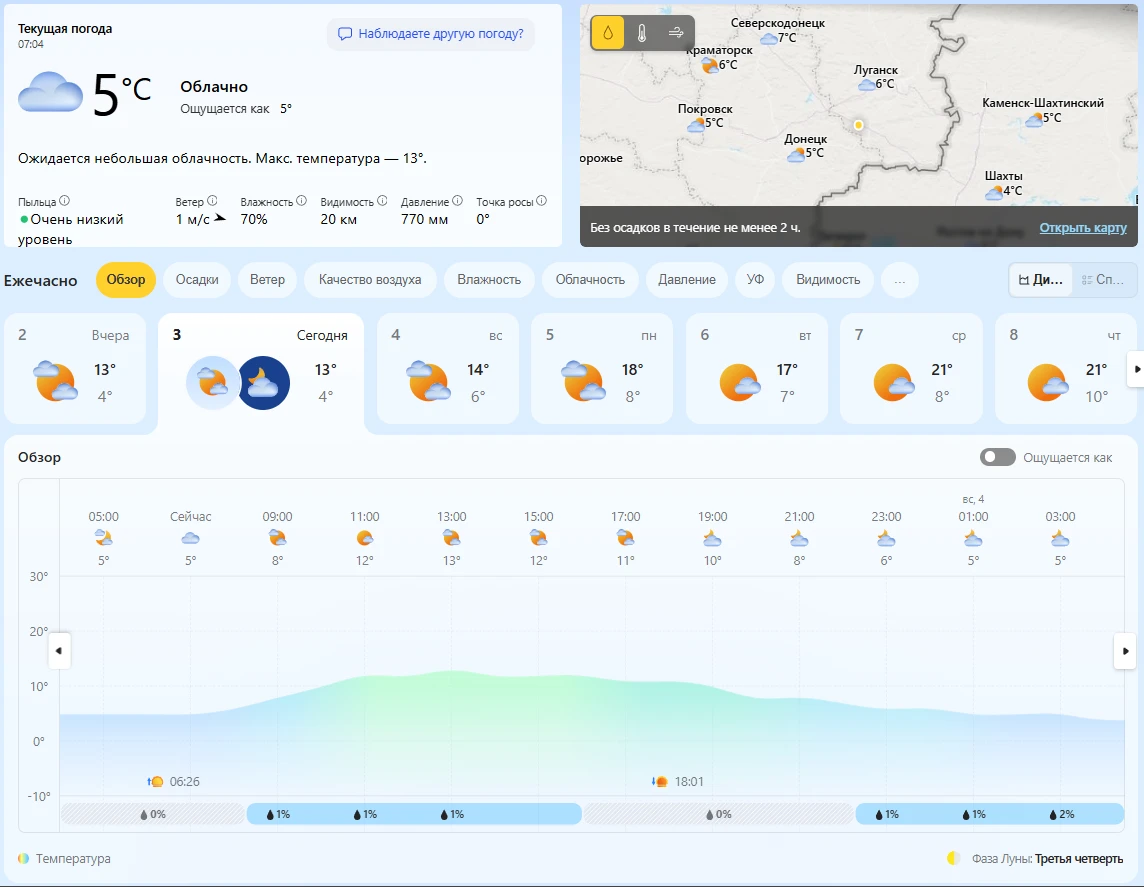Click the info icon next to Точка росы
This screenshot has height=887, width=1144.
pyautogui.click(x=541, y=201)
